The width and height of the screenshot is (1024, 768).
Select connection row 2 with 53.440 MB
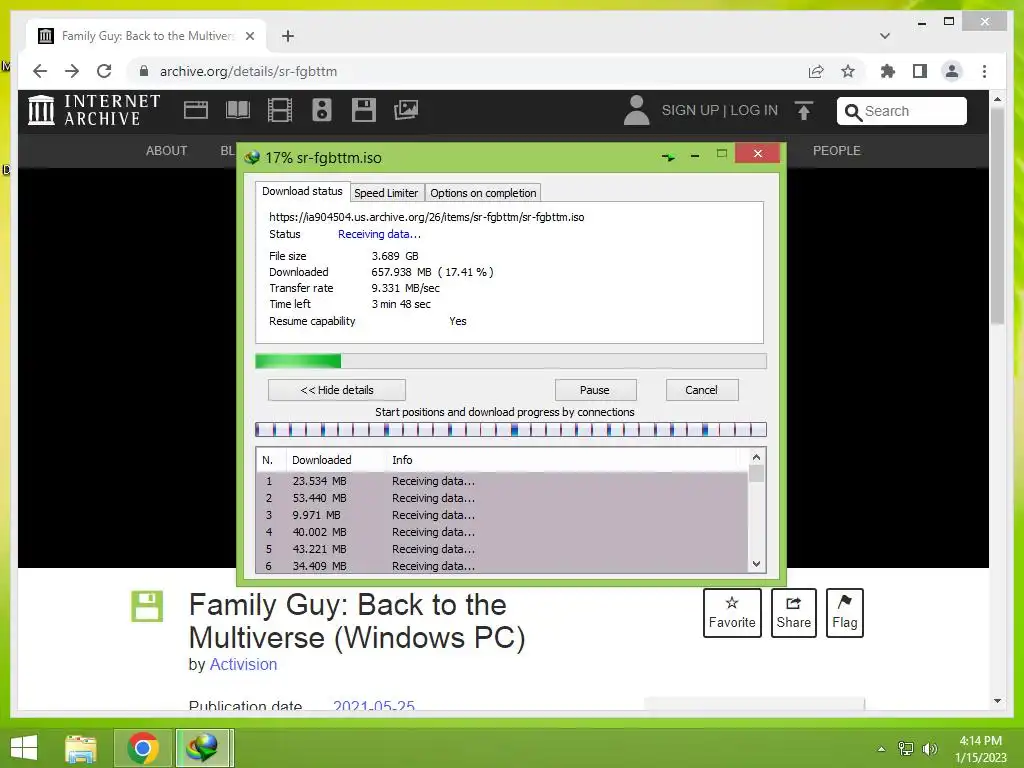[502, 498]
